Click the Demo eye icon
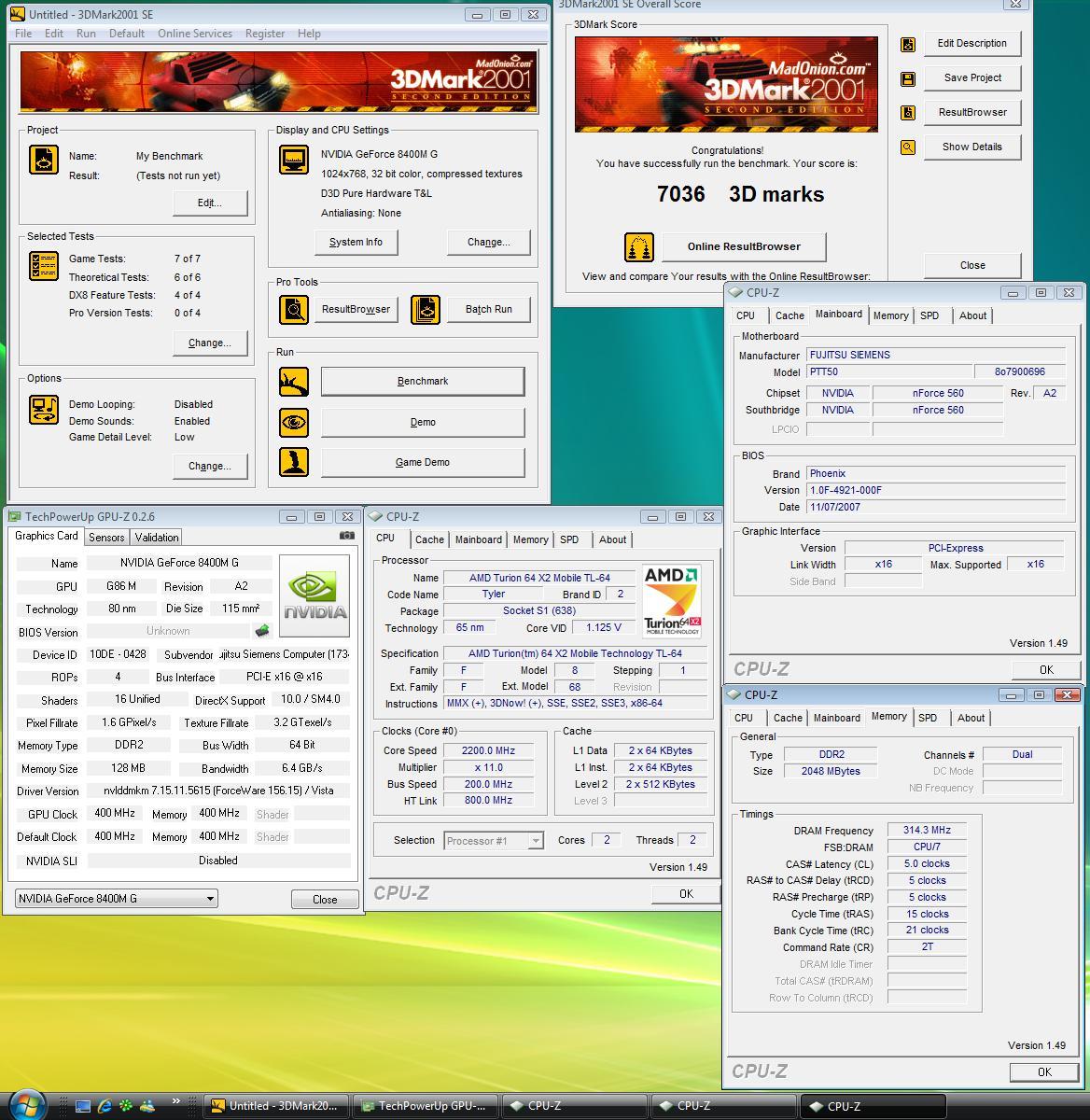 click(294, 422)
